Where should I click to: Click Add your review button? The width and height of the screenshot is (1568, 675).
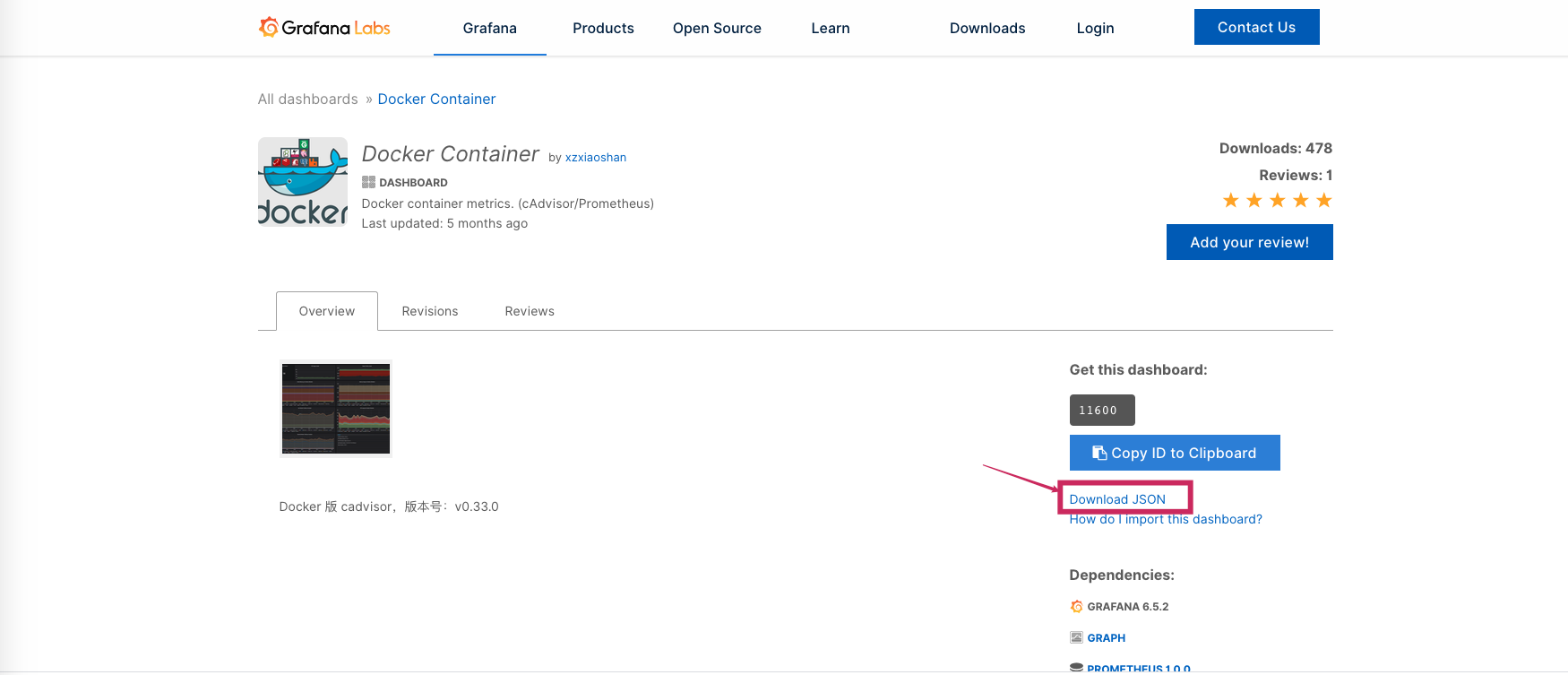tap(1249, 242)
